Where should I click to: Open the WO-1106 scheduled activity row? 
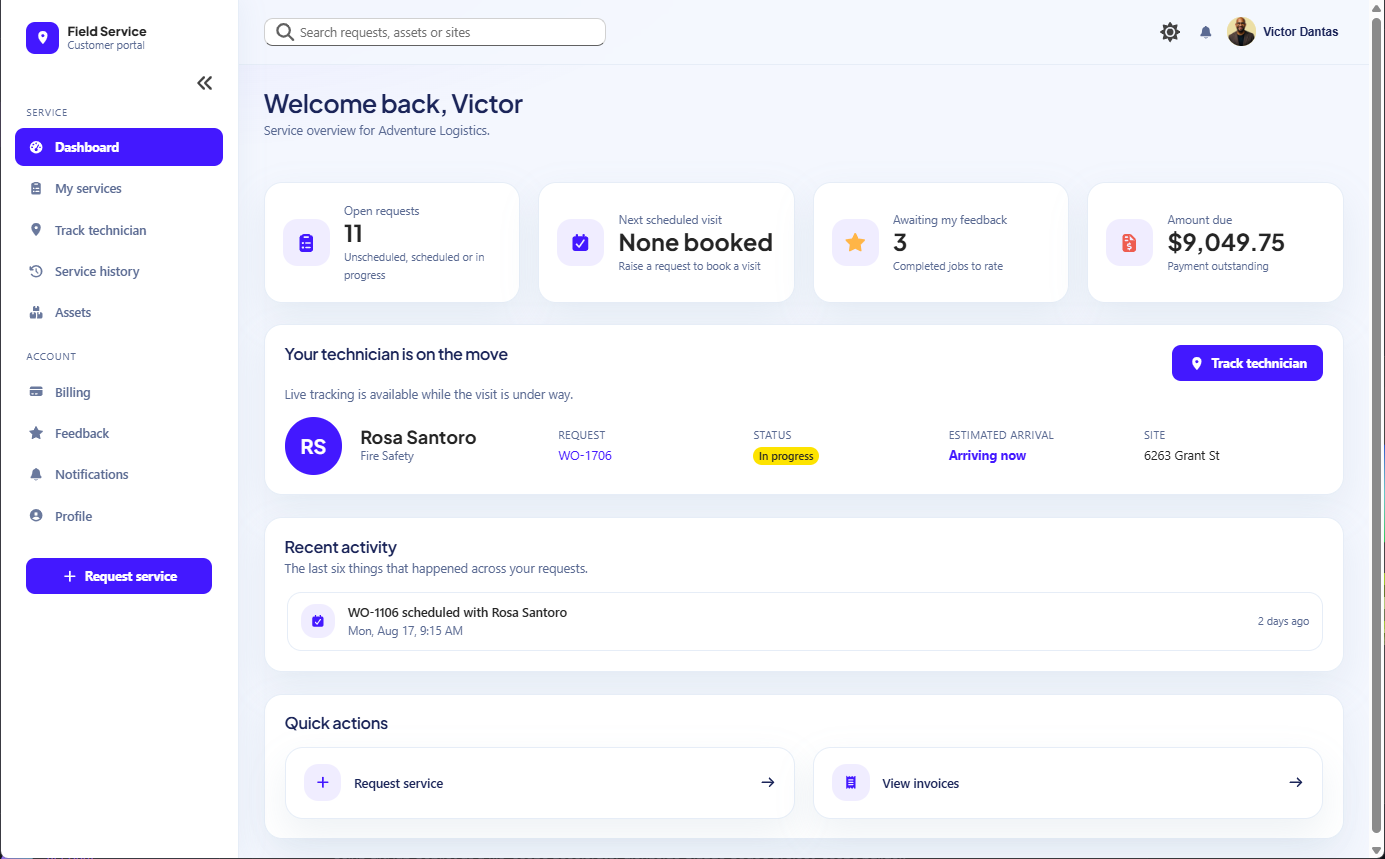click(x=804, y=621)
